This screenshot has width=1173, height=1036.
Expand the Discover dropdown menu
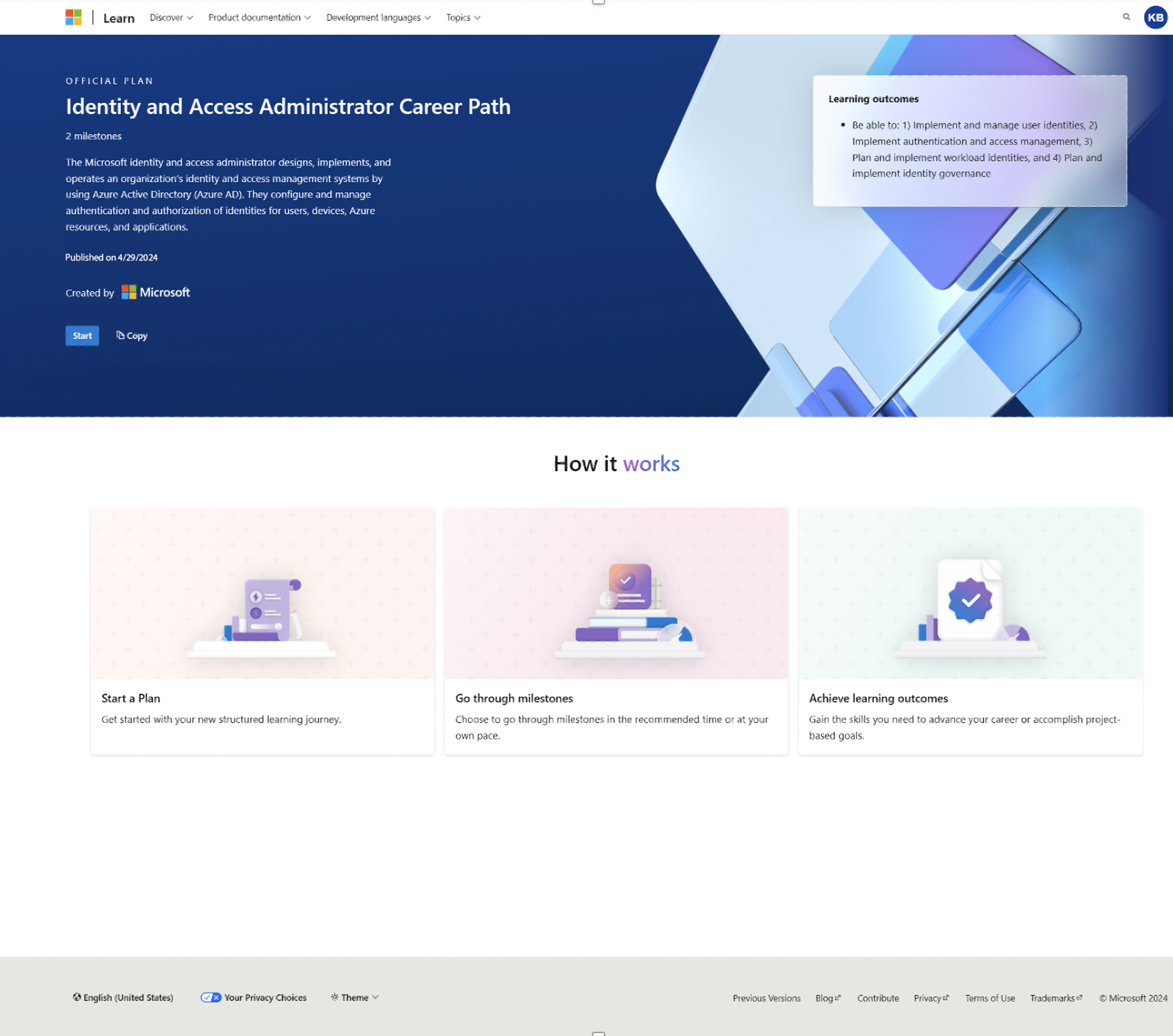170,17
